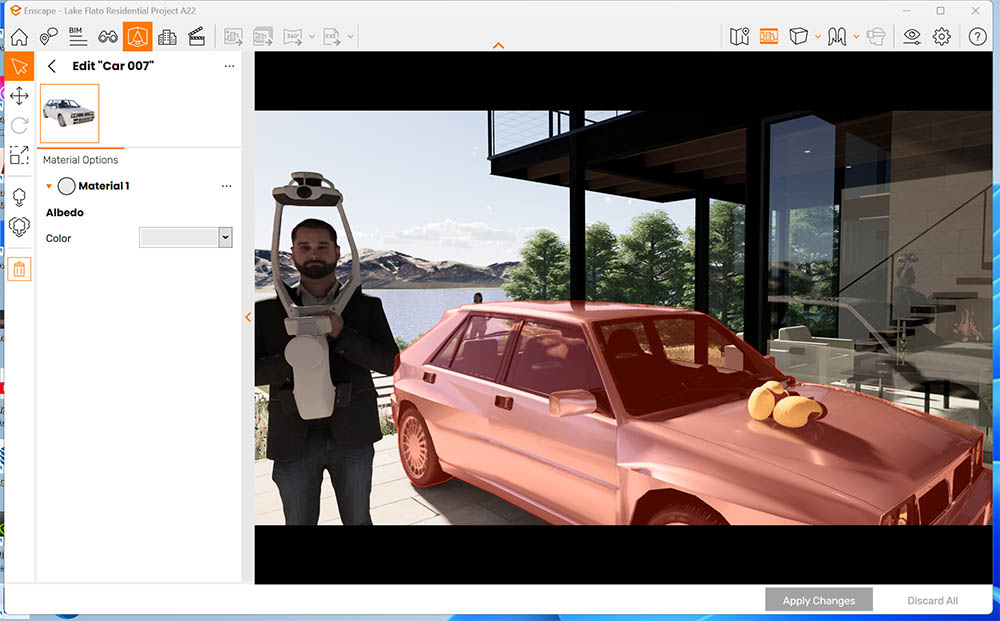Toggle the Mini Map icon
This screenshot has width=1000, height=621.
(739, 37)
